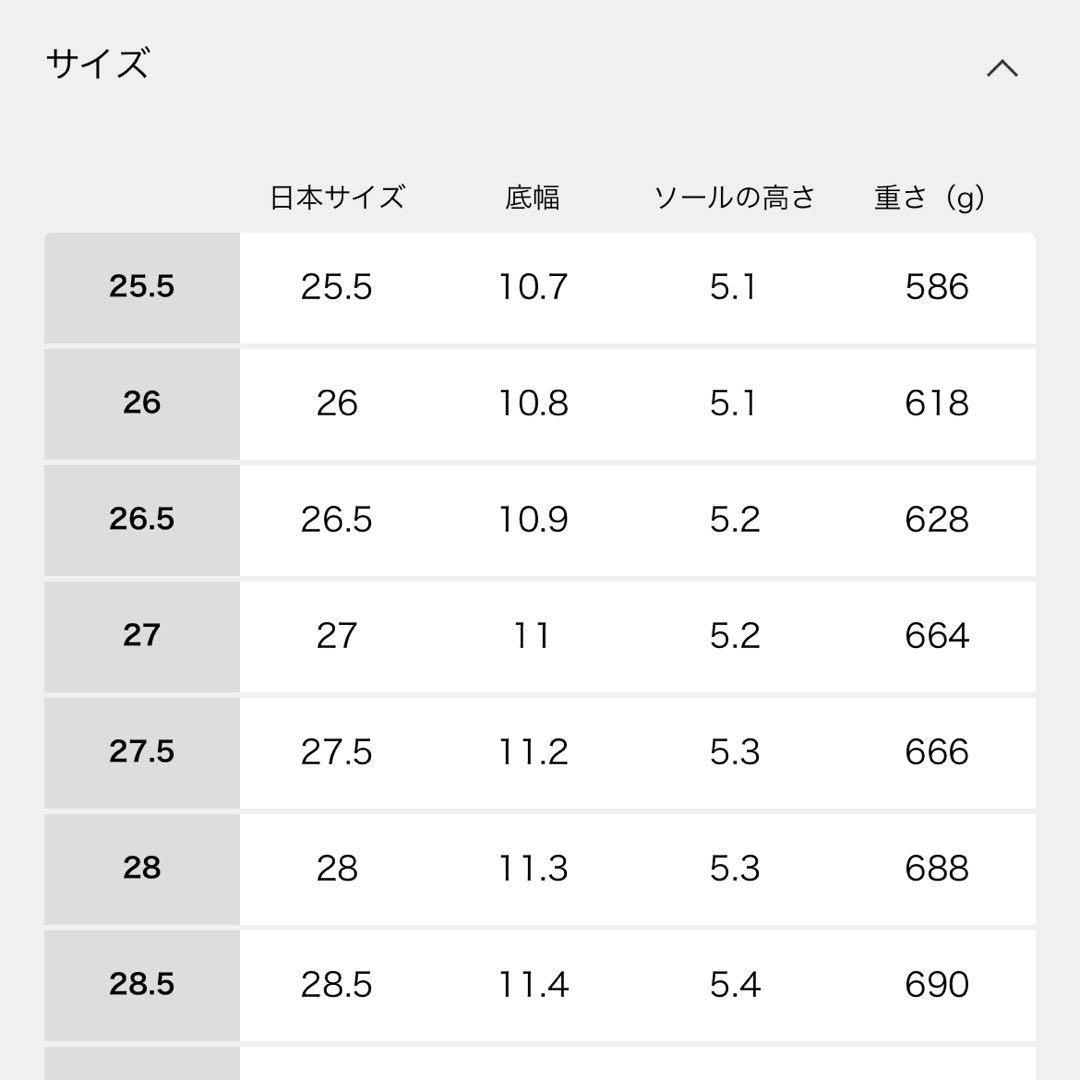This screenshot has height=1080, width=1080.
Task: Click the 666 weight value for size 27.5
Action: [x=937, y=752]
